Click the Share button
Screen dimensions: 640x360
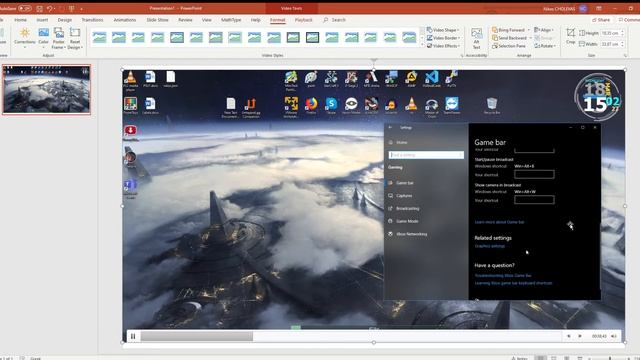pyautogui.click(x=600, y=20)
